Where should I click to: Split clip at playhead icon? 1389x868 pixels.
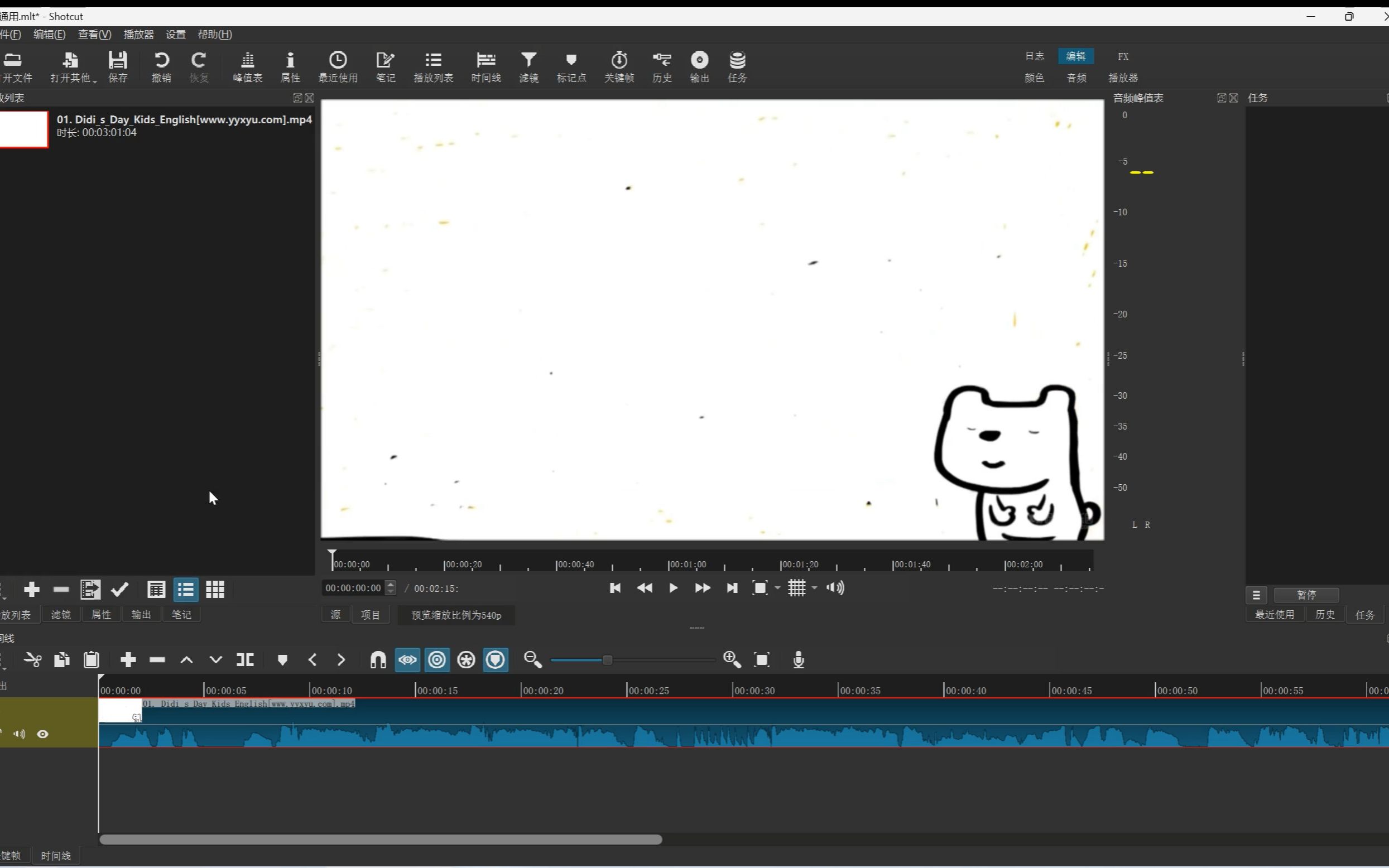point(245,659)
